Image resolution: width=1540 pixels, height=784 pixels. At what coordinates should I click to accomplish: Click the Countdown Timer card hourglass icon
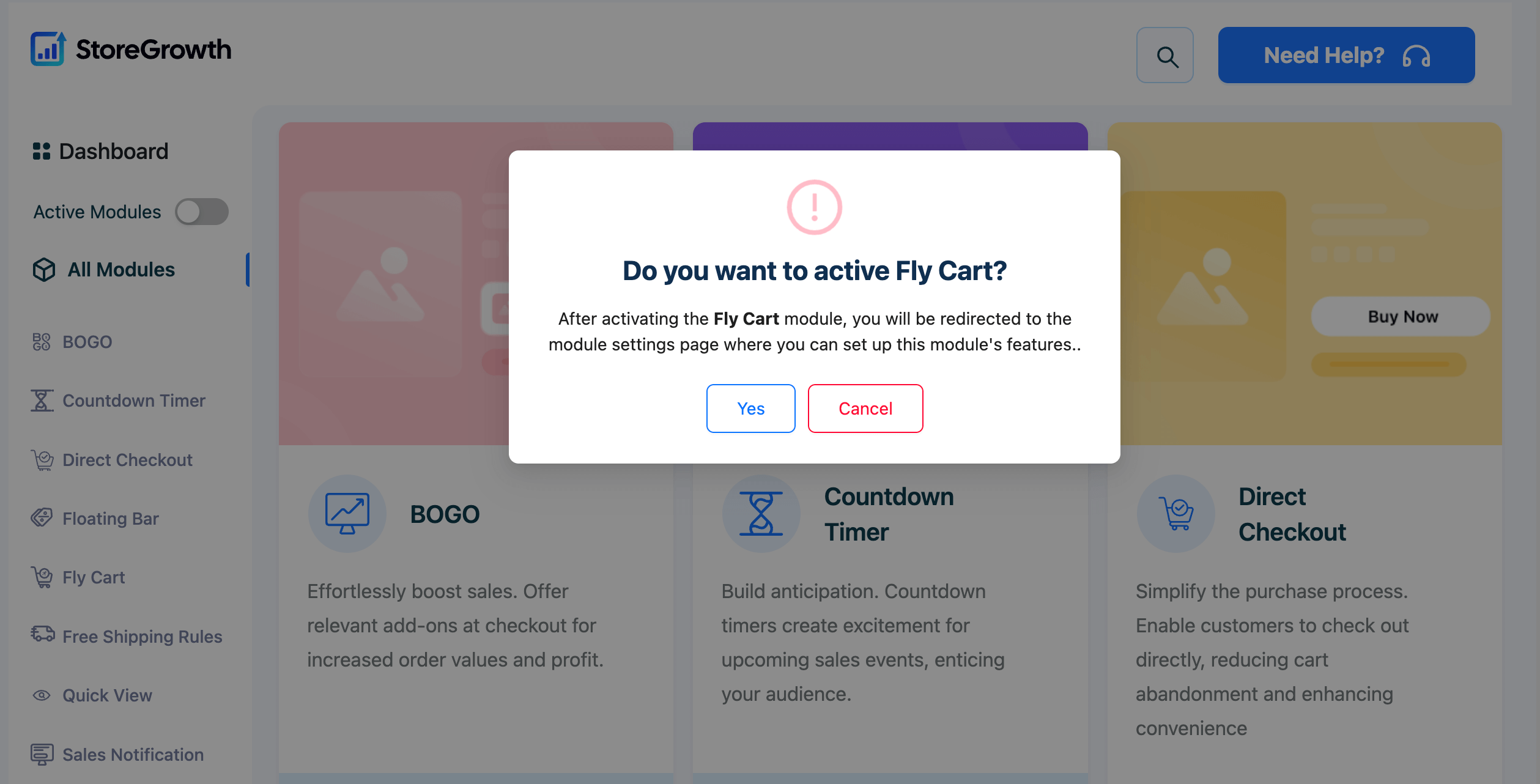click(x=761, y=513)
